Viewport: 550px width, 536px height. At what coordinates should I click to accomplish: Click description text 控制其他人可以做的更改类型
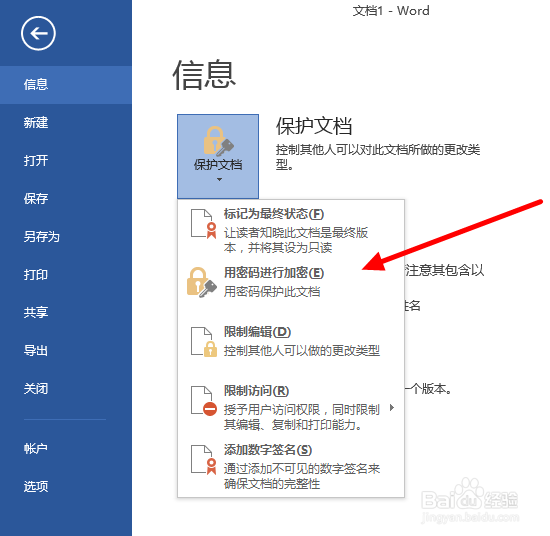coord(302,350)
